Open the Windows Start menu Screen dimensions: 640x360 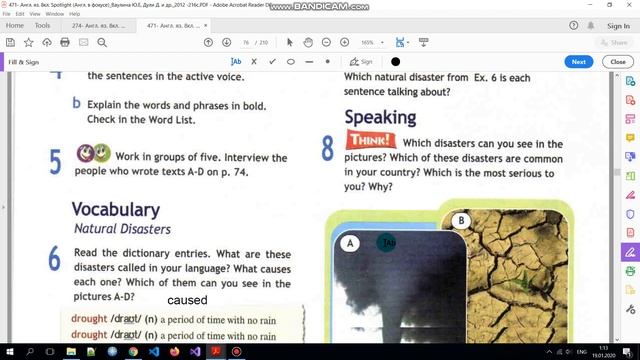click(x=9, y=351)
